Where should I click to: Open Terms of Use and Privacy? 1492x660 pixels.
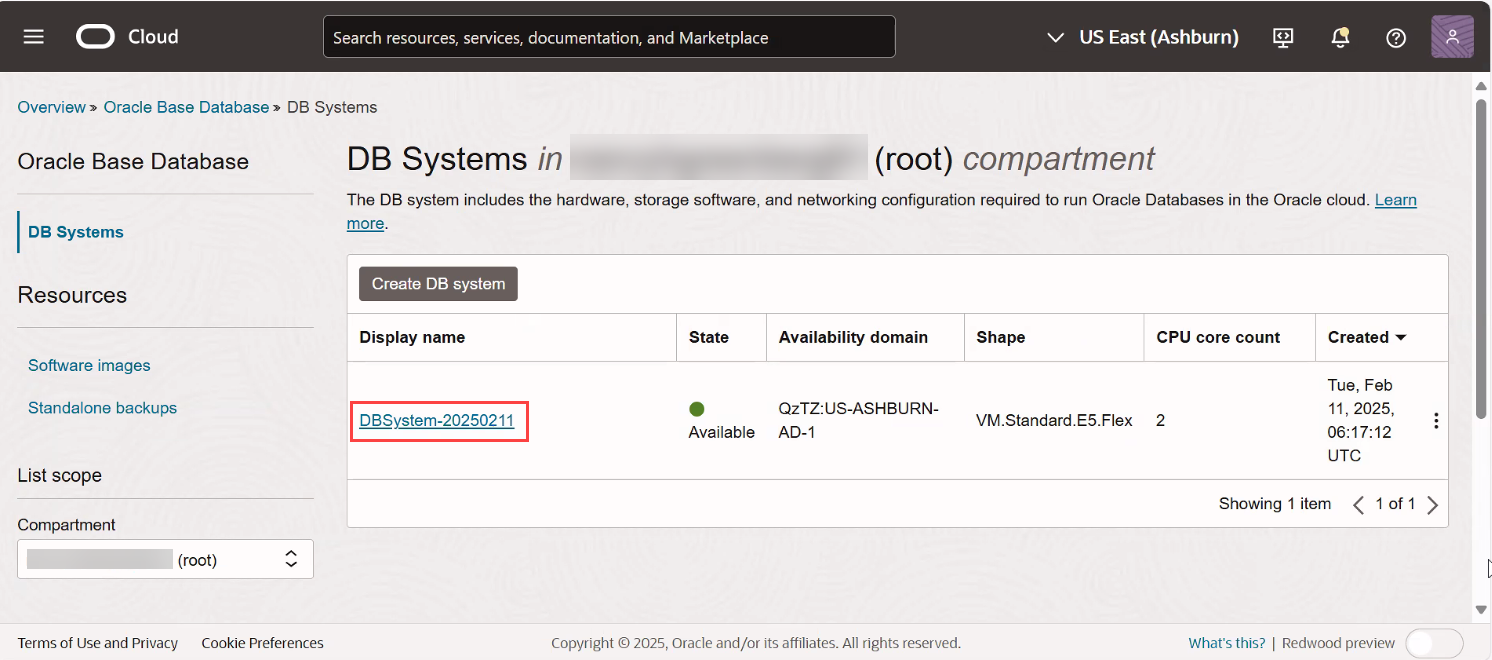(x=98, y=643)
